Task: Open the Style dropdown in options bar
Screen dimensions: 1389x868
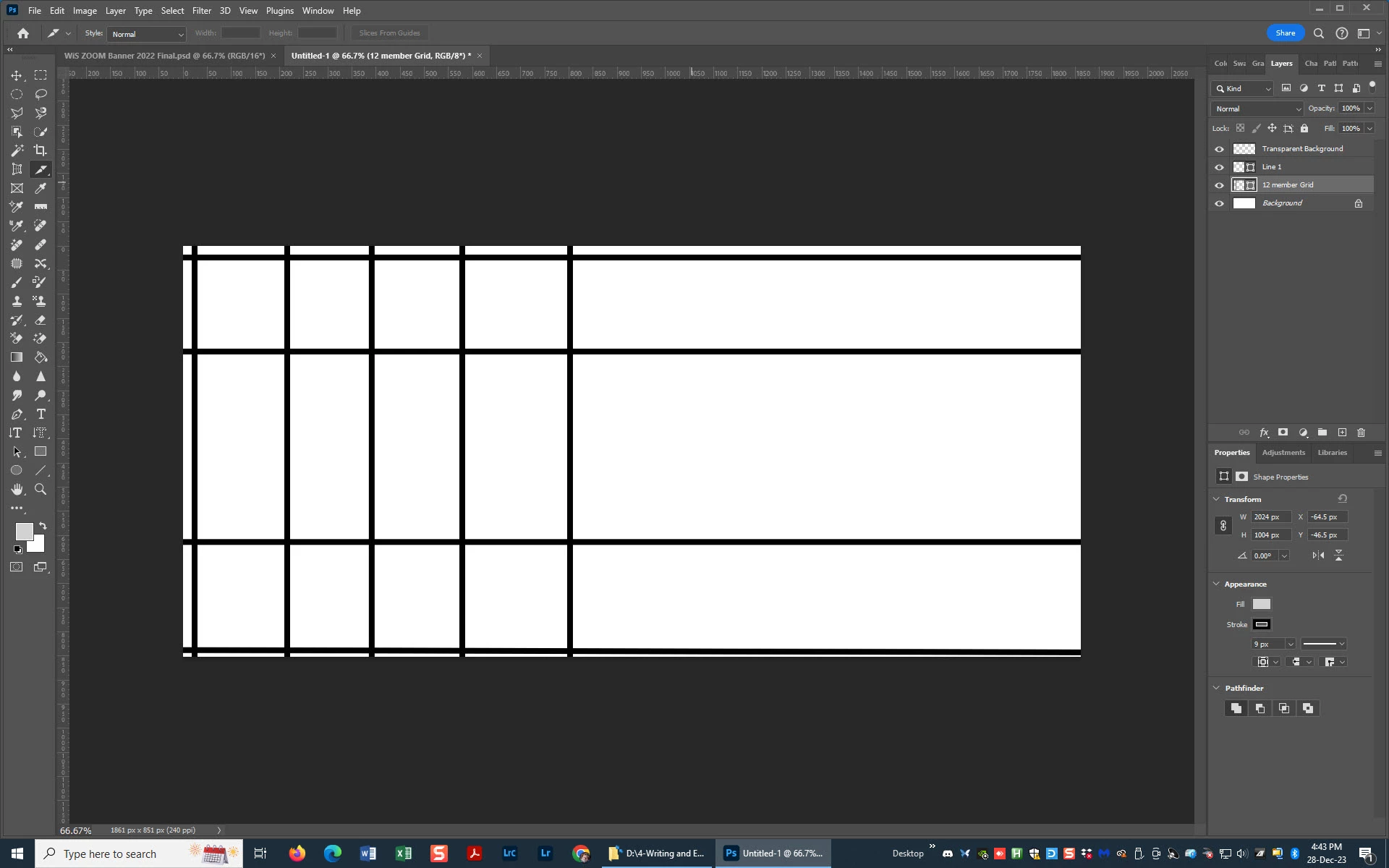Action: coord(147,34)
